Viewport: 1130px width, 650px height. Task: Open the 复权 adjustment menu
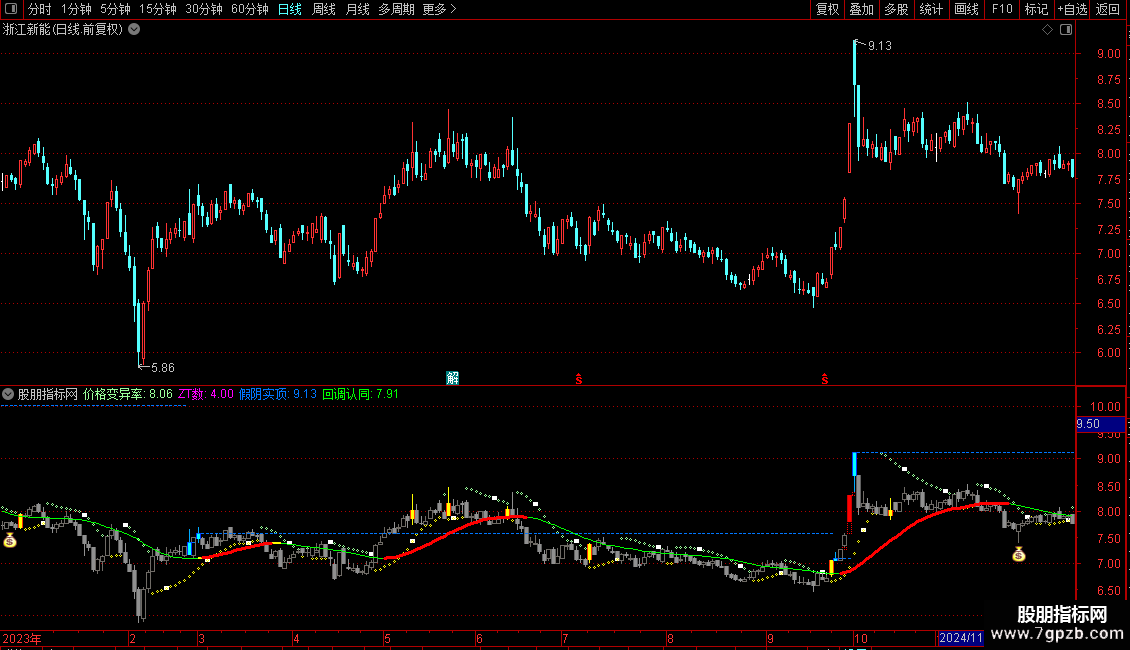click(x=827, y=9)
